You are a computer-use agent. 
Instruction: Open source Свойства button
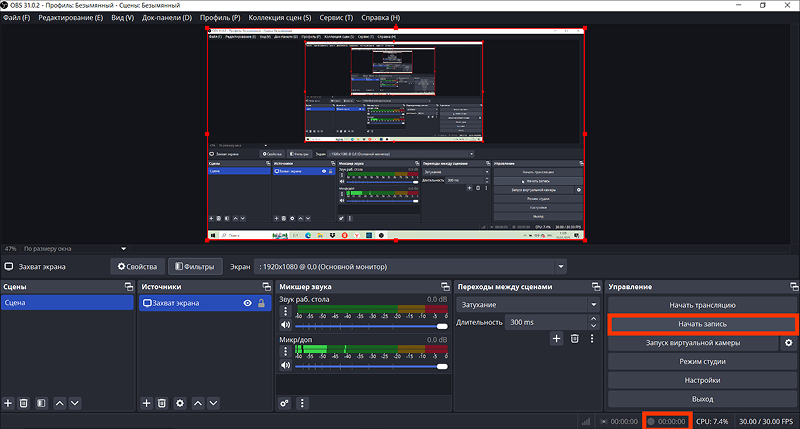pyautogui.click(x=137, y=266)
